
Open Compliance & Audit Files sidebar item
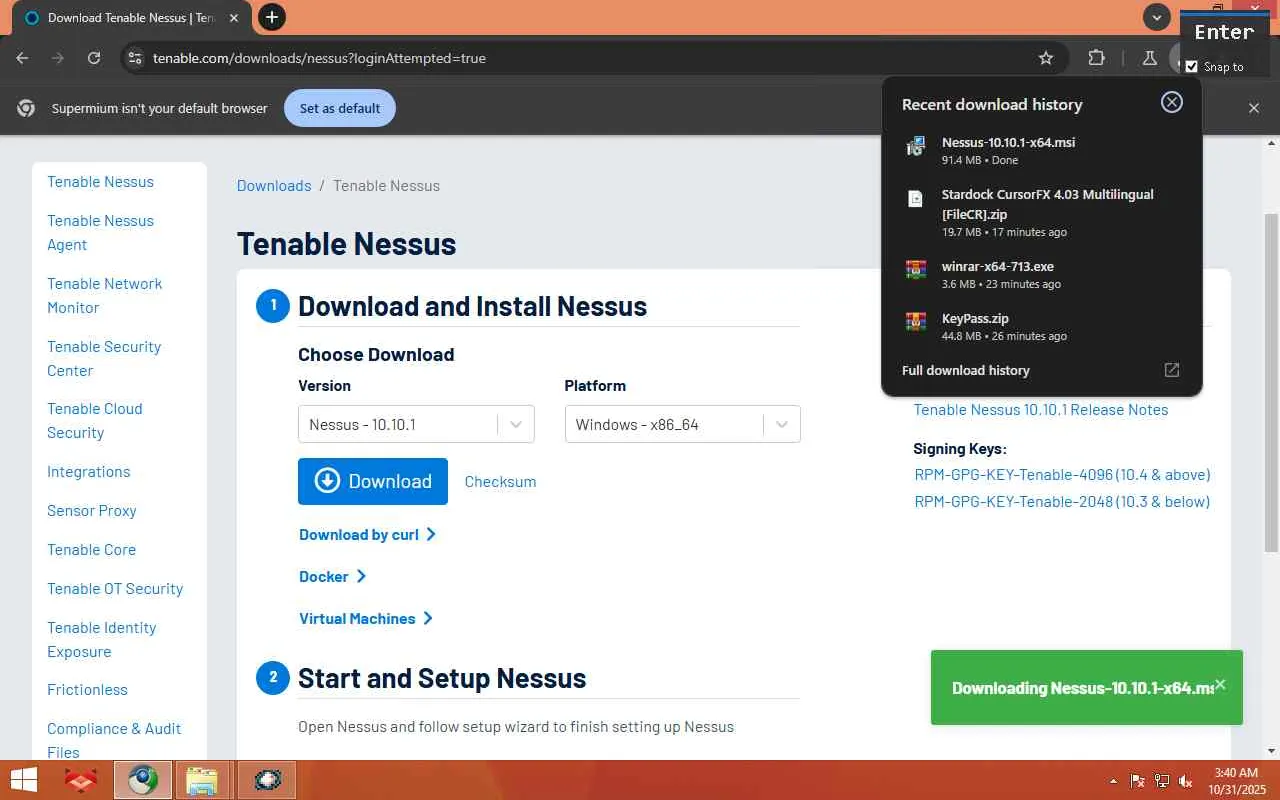pos(114,740)
